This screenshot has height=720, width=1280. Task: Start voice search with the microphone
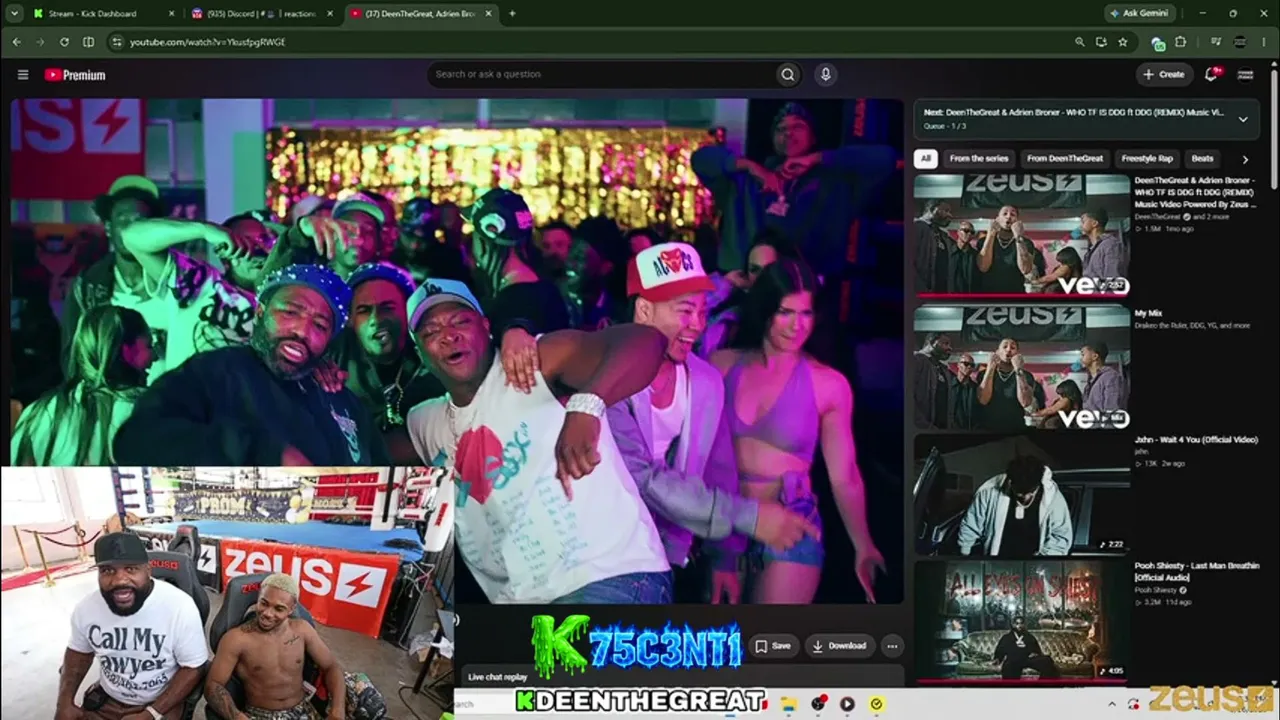(x=825, y=74)
